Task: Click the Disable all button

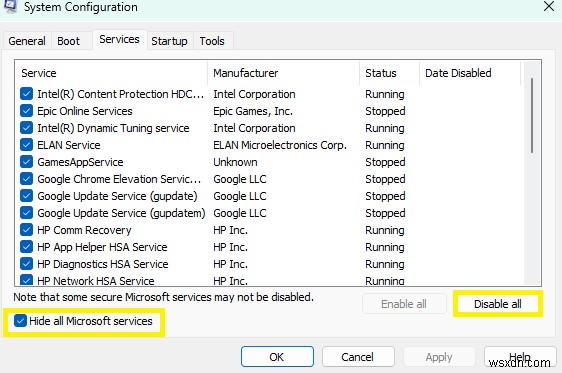Action: (x=497, y=304)
